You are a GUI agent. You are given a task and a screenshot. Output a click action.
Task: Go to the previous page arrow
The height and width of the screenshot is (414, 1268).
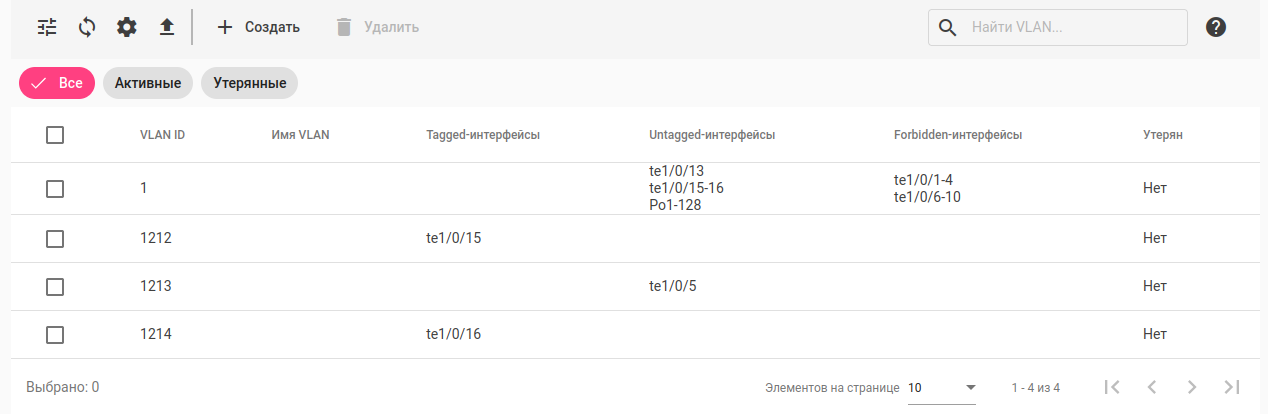click(x=1152, y=387)
